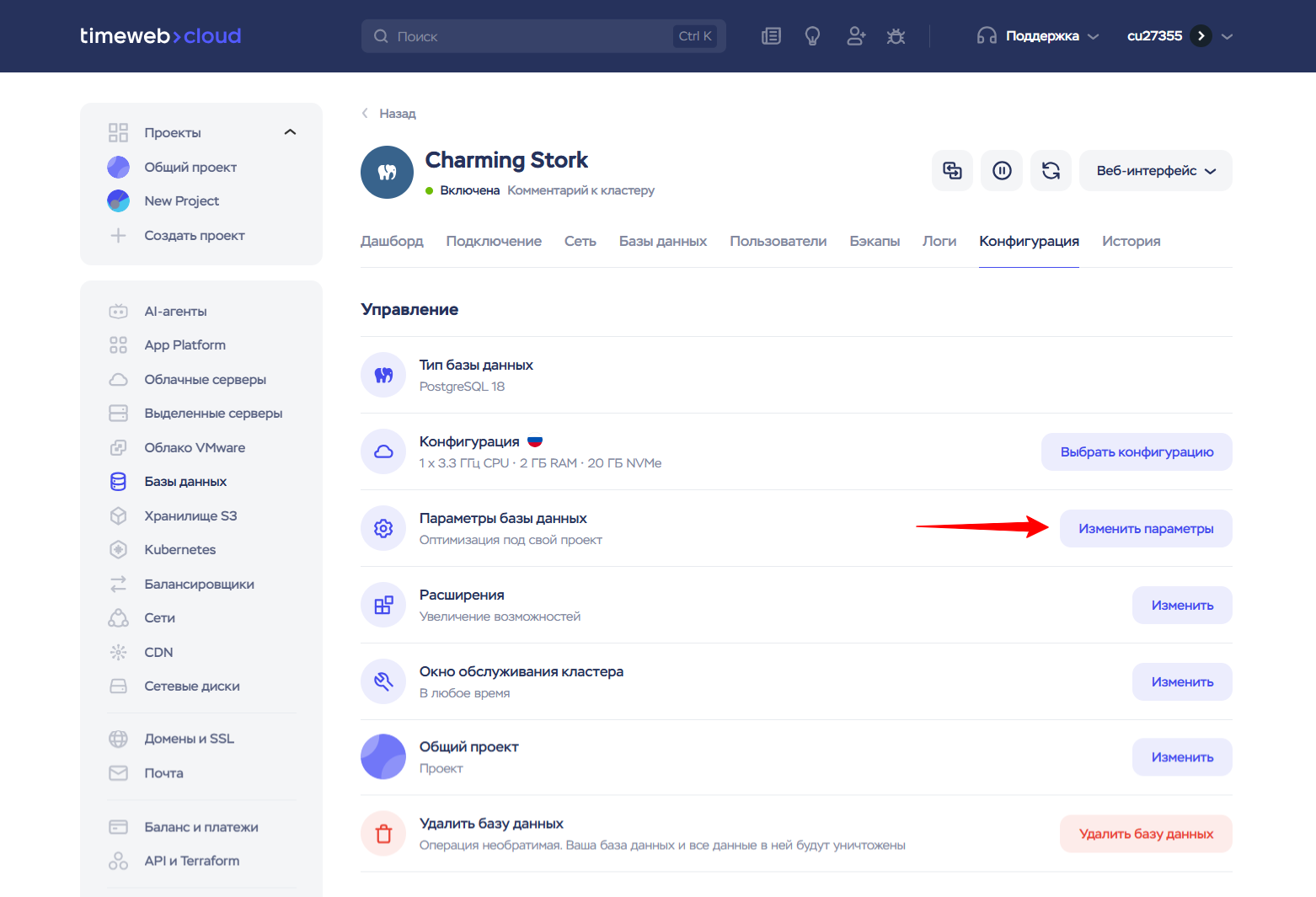Open Хранилище S3 in the sidebar
This screenshot has width=1316, height=897.
pyautogui.click(x=190, y=515)
